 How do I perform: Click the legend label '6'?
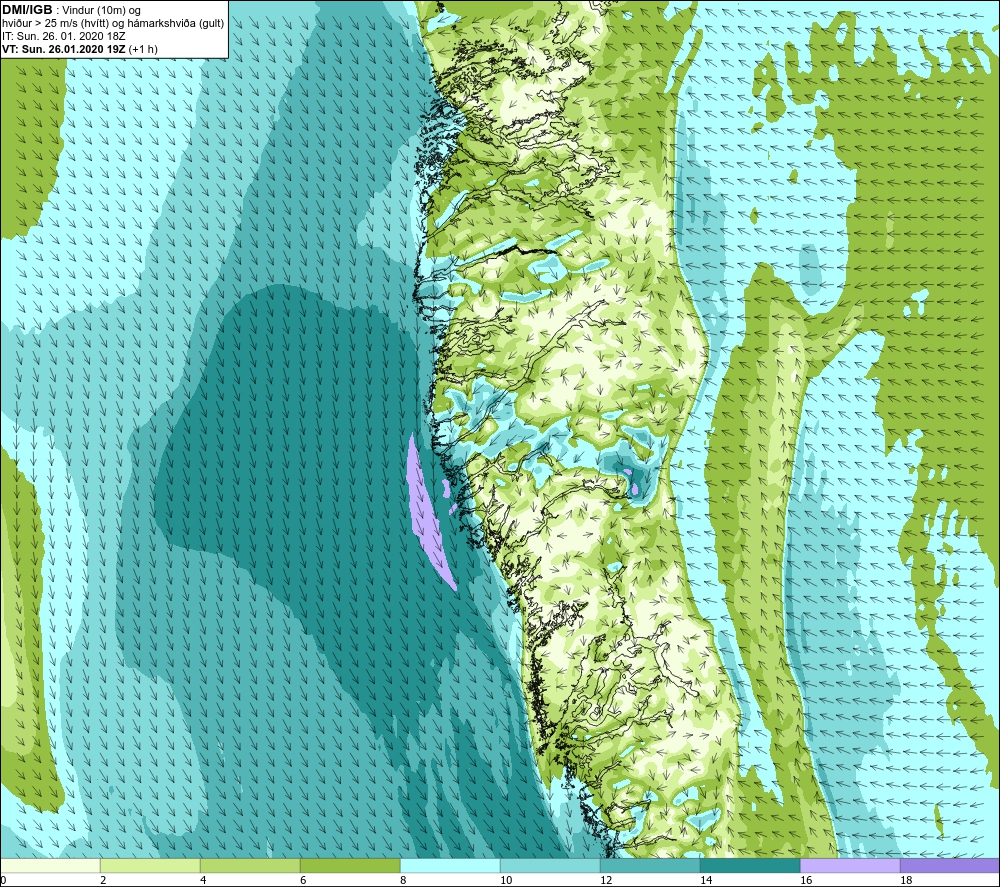tap(303, 880)
